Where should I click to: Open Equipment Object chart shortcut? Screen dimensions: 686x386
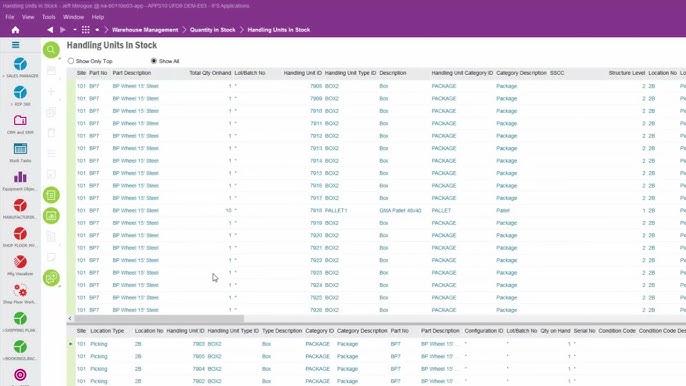[x=20, y=177]
